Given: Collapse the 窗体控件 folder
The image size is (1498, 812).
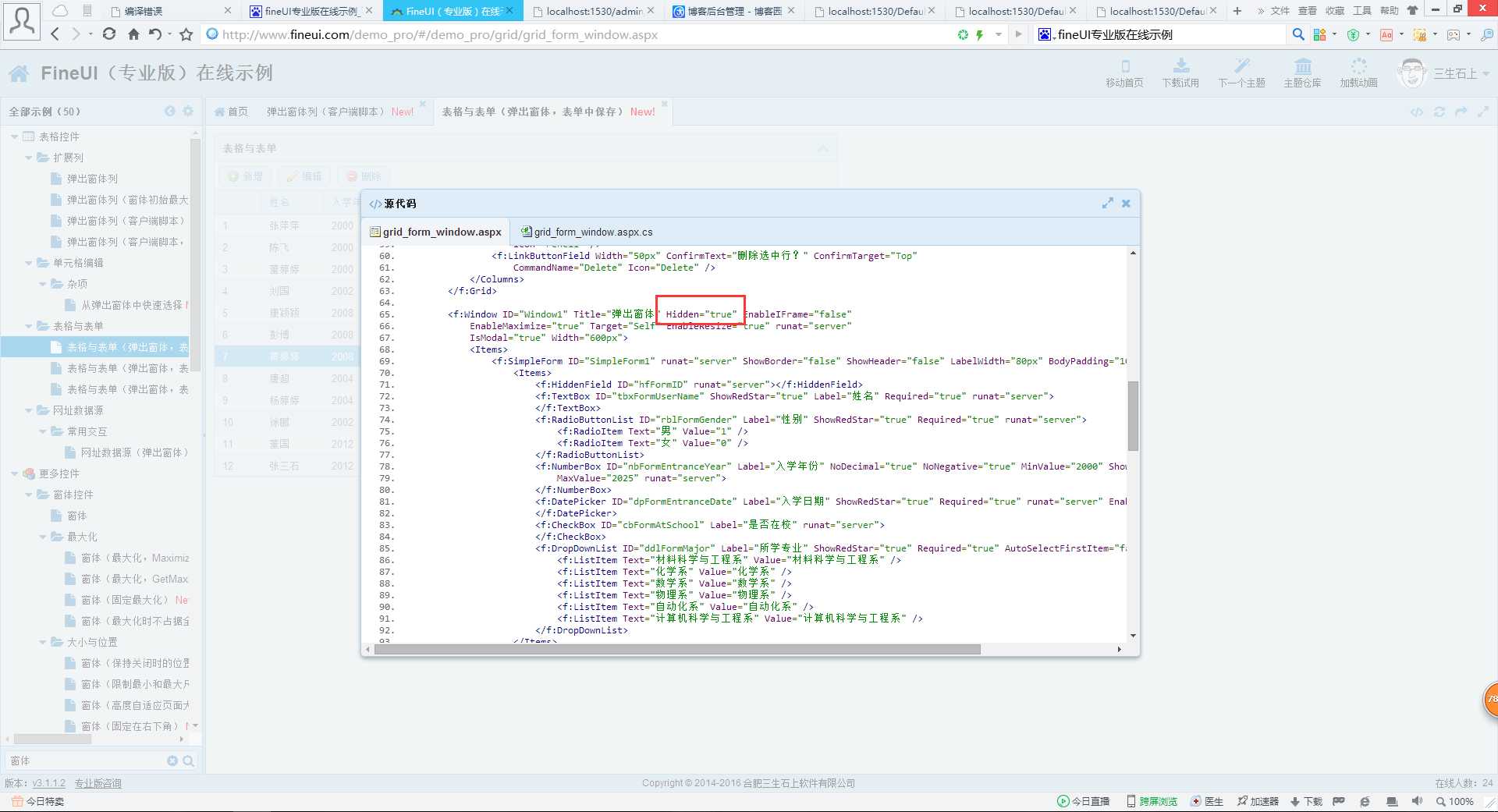Looking at the screenshot, I should [x=29, y=495].
